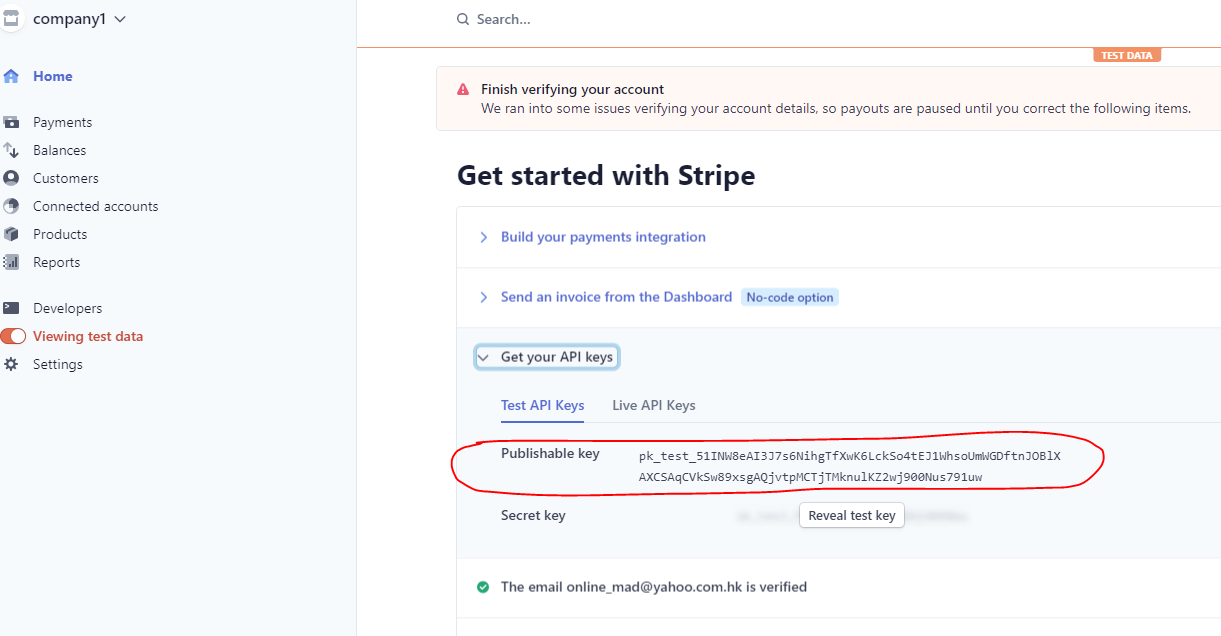Click the green verified checkmark icon
Image resolution: width=1221 pixels, height=636 pixels.
pos(483,587)
